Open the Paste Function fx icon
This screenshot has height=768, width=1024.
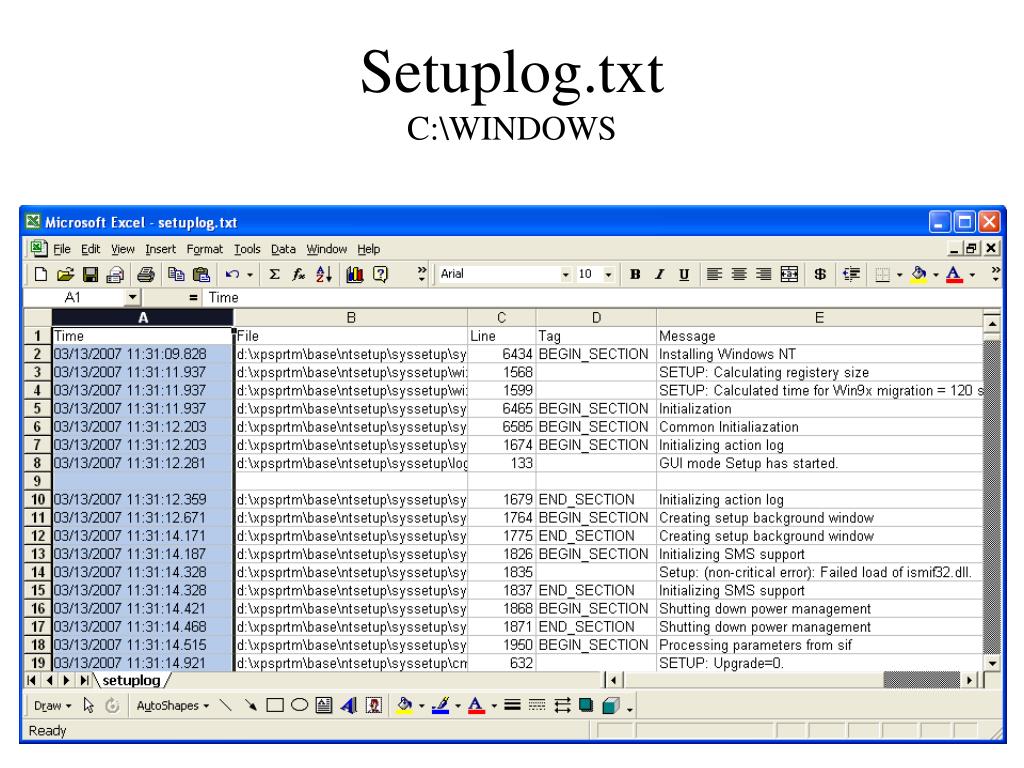(298, 274)
